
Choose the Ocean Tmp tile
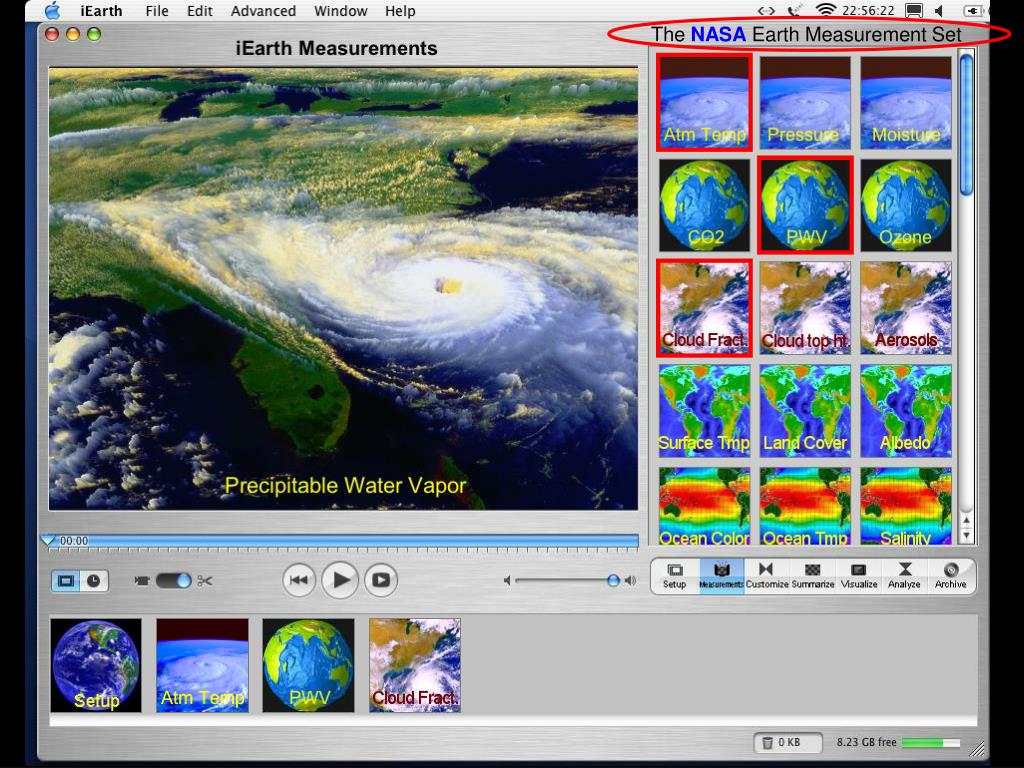[805, 506]
